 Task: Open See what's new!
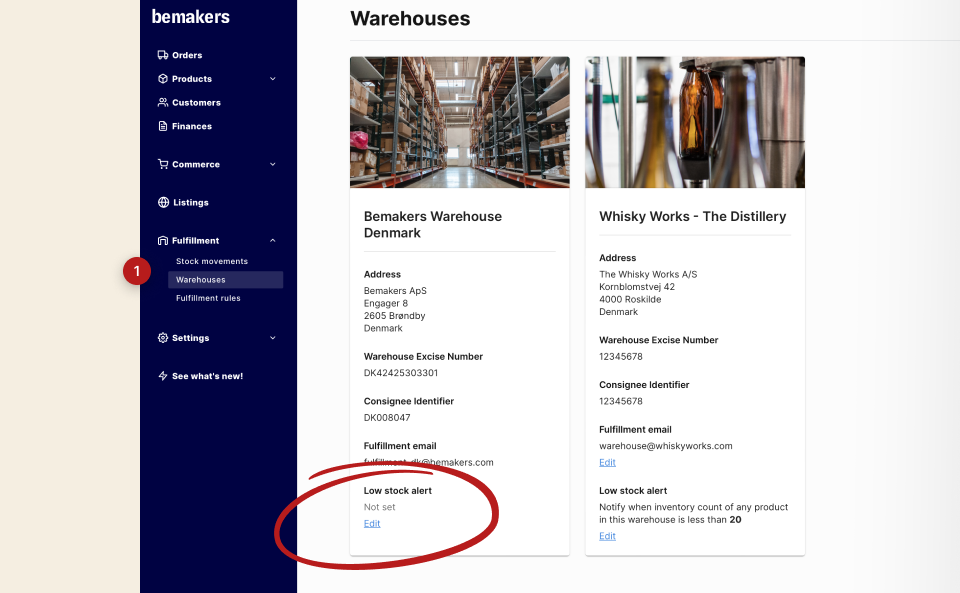tap(208, 376)
